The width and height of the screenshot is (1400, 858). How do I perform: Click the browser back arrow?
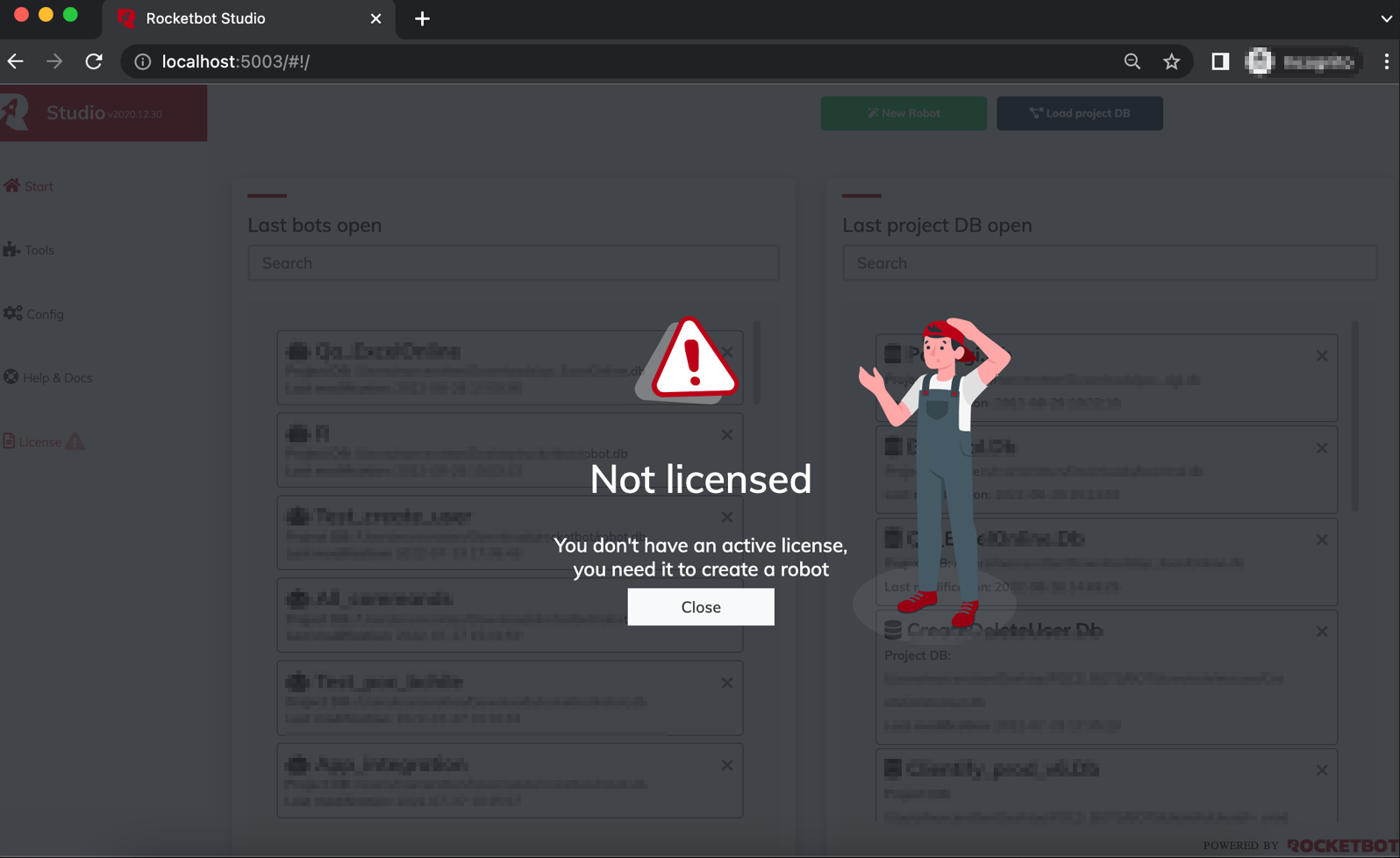16,61
